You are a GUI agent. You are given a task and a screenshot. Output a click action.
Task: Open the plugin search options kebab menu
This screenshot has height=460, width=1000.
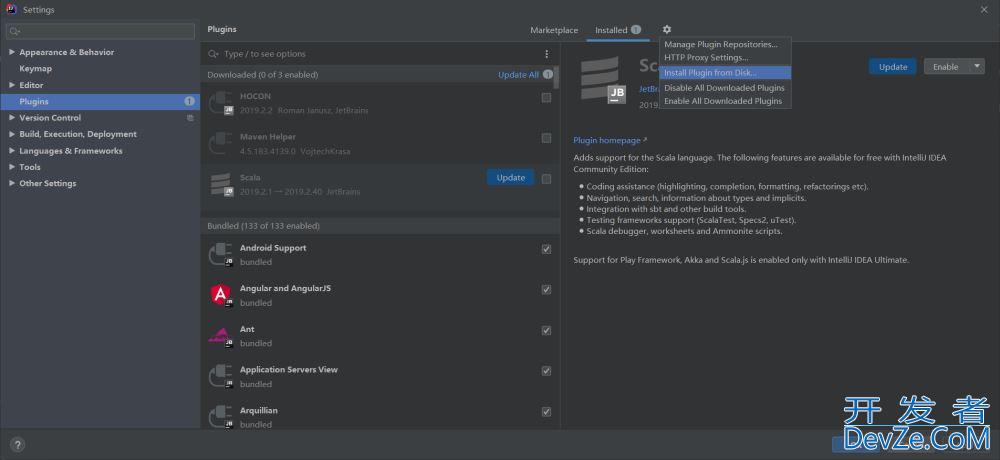(x=547, y=54)
